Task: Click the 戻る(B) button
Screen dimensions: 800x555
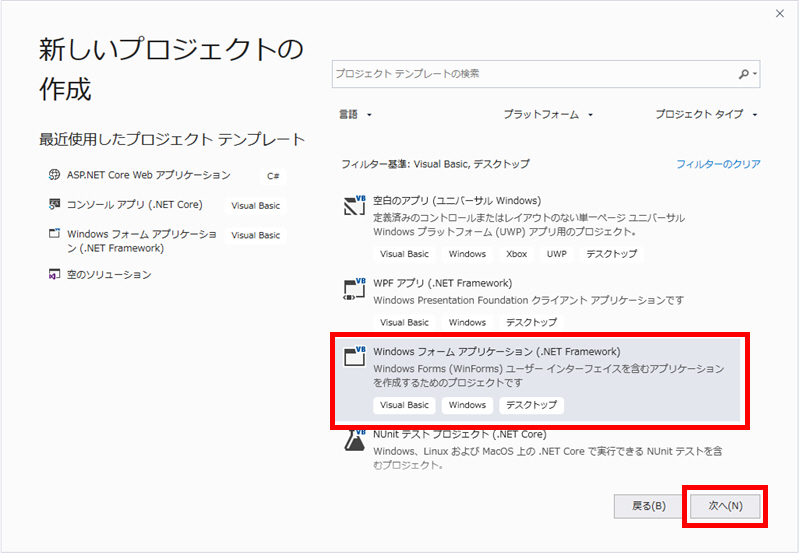Action: (648, 506)
